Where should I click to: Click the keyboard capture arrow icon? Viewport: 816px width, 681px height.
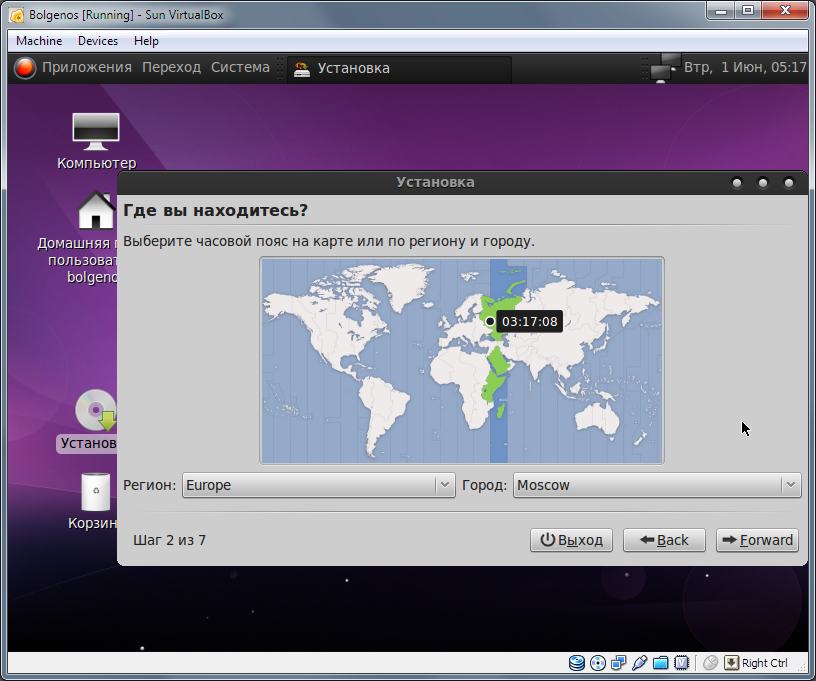pos(731,663)
